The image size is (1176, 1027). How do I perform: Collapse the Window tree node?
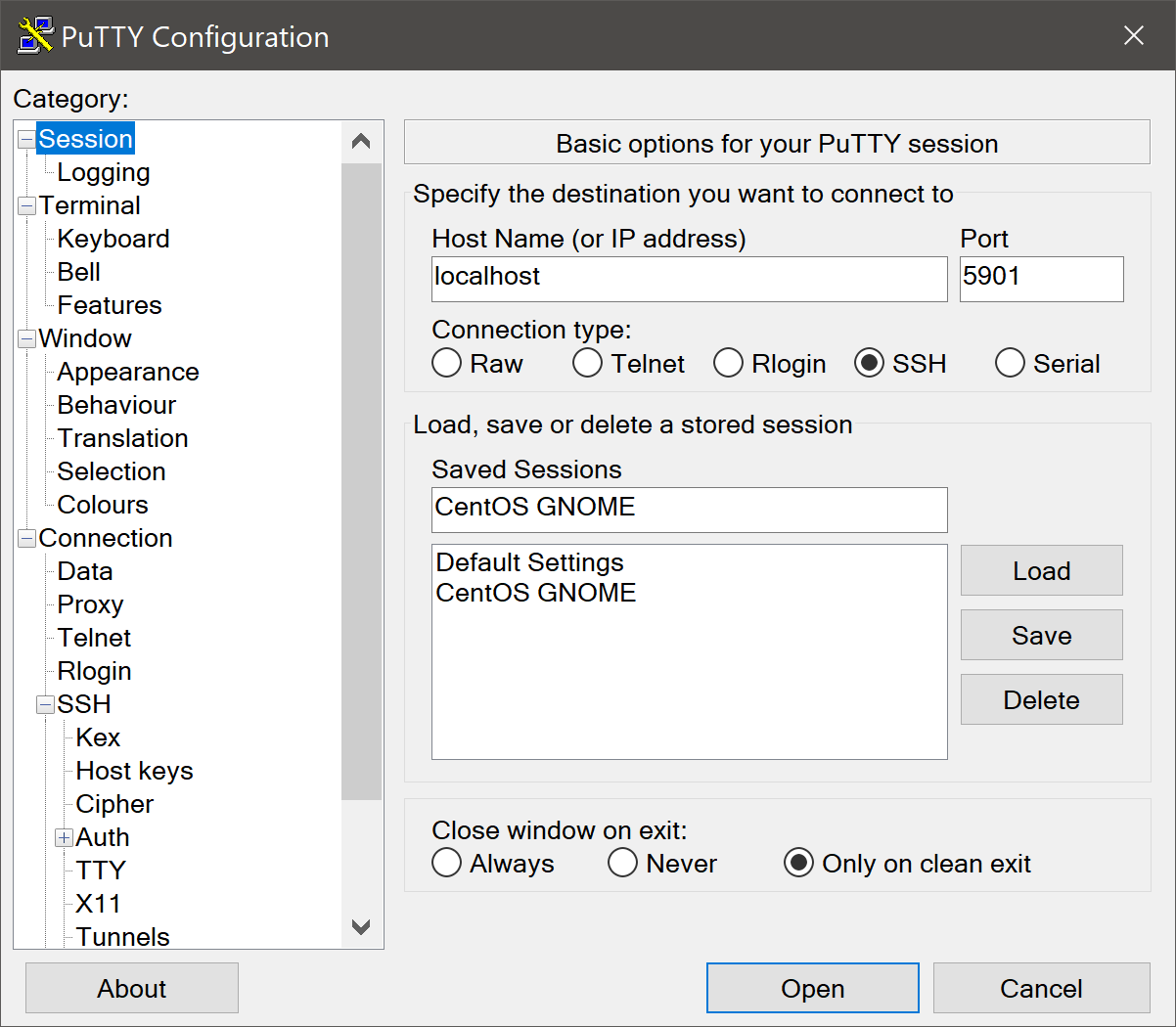(x=27, y=339)
